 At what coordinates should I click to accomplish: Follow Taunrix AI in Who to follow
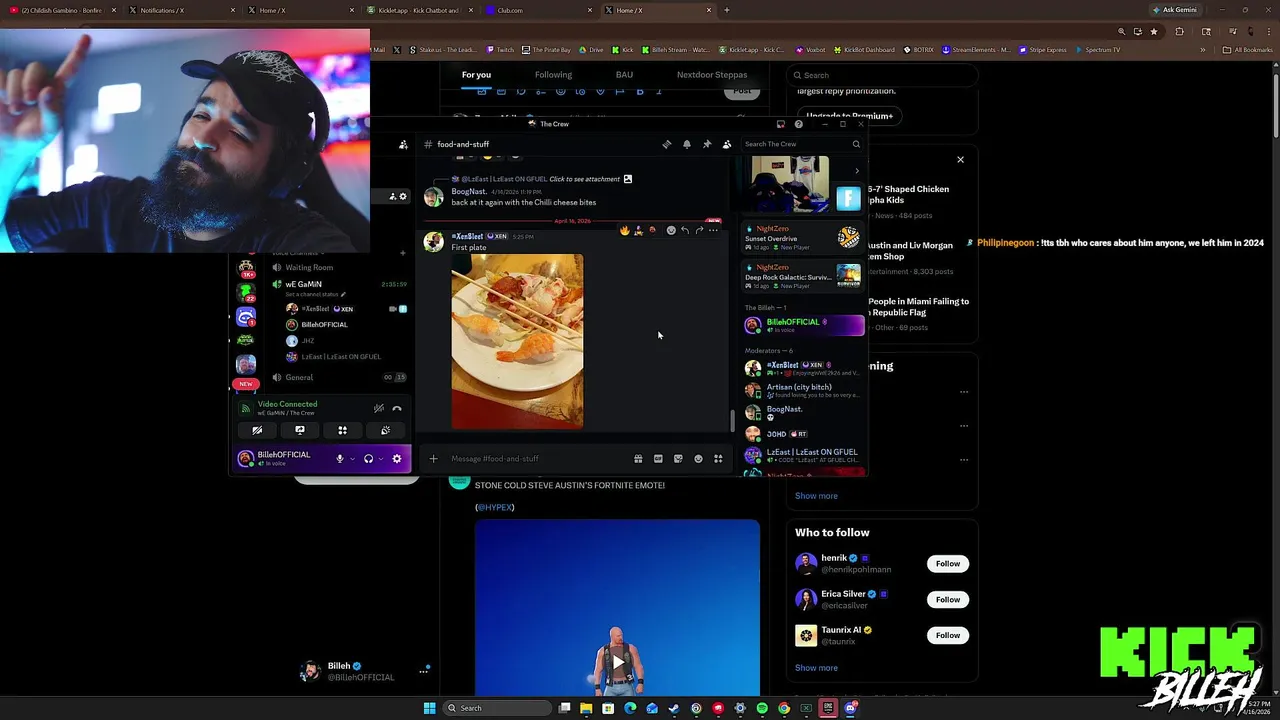pyautogui.click(x=947, y=636)
